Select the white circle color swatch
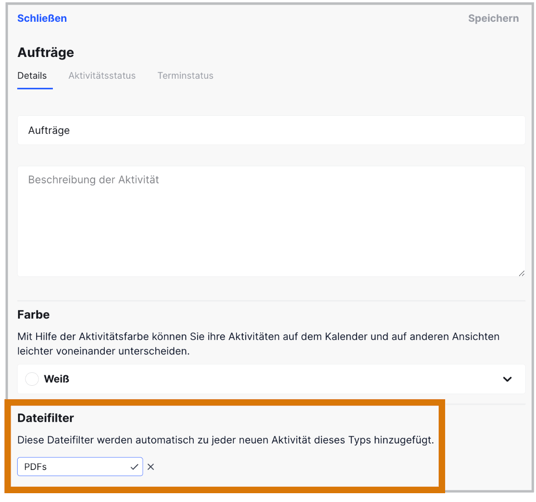 (32, 379)
